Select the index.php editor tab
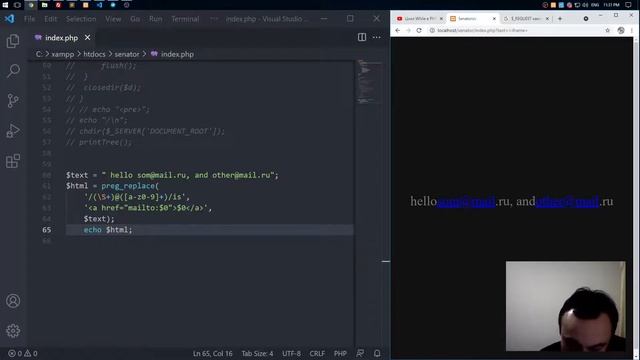This screenshot has height=360, width=640. (61, 38)
